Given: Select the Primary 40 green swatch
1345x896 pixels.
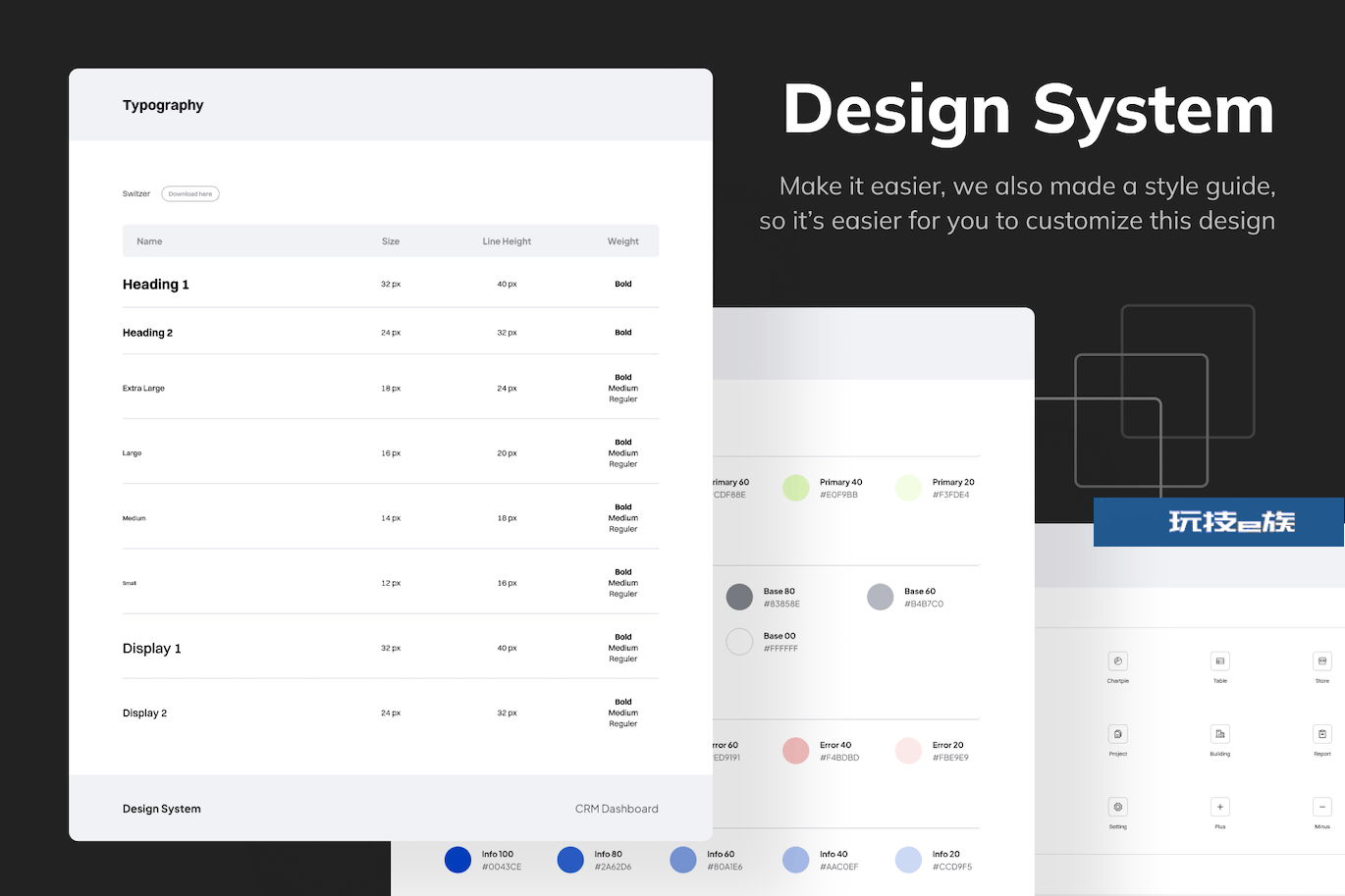Looking at the screenshot, I should (795, 488).
